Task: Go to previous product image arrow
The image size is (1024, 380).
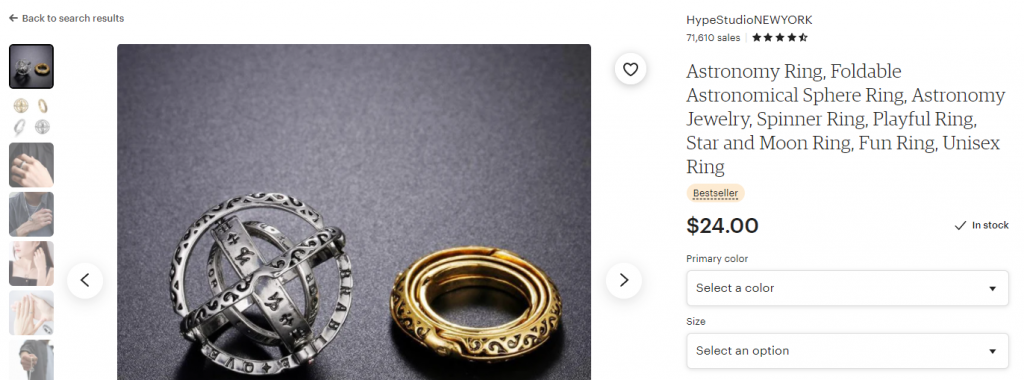Action: pos(85,281)
